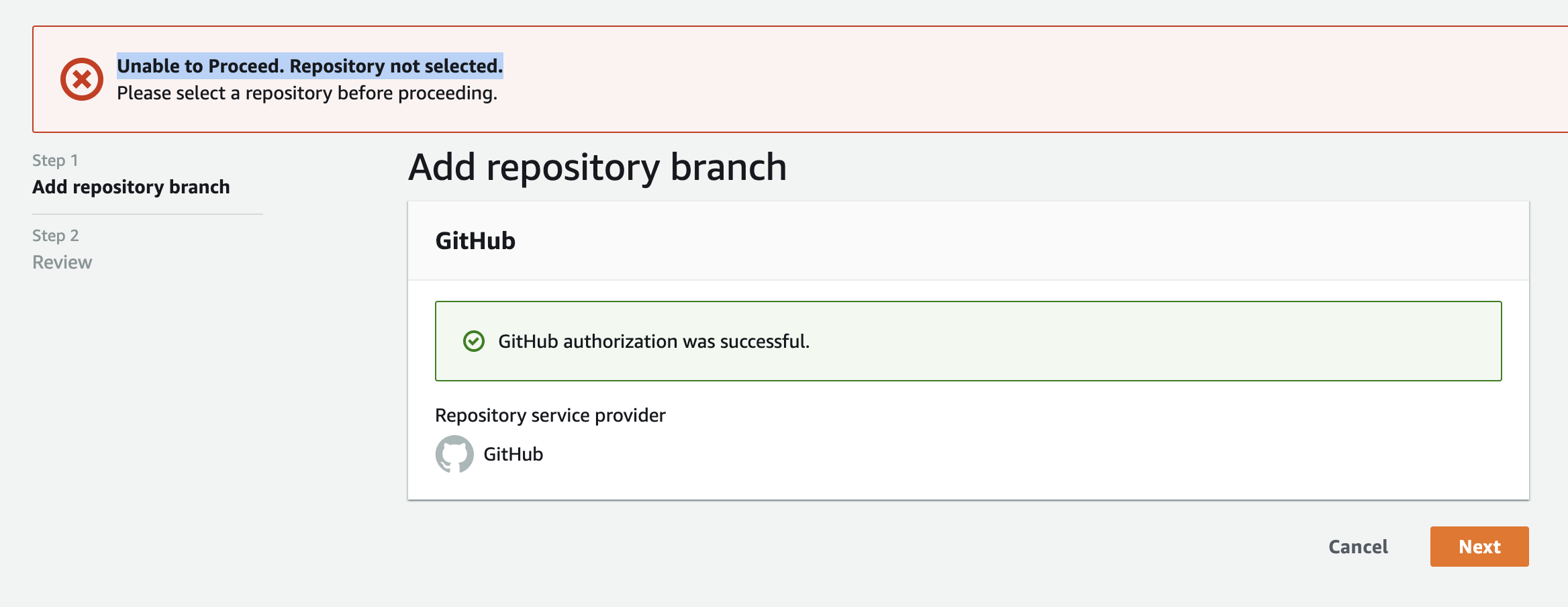
Task: Go to Step 1 Add repository branch
Action: (132, 187)
